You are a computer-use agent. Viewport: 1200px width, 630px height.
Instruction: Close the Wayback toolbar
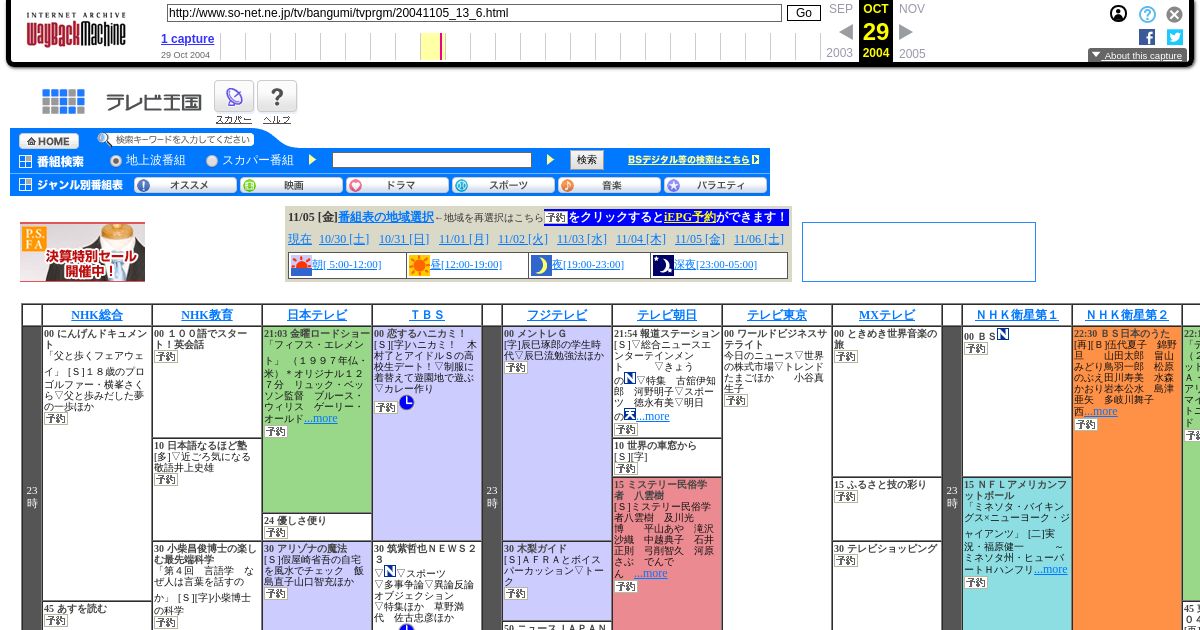(x=1175, y=14)
